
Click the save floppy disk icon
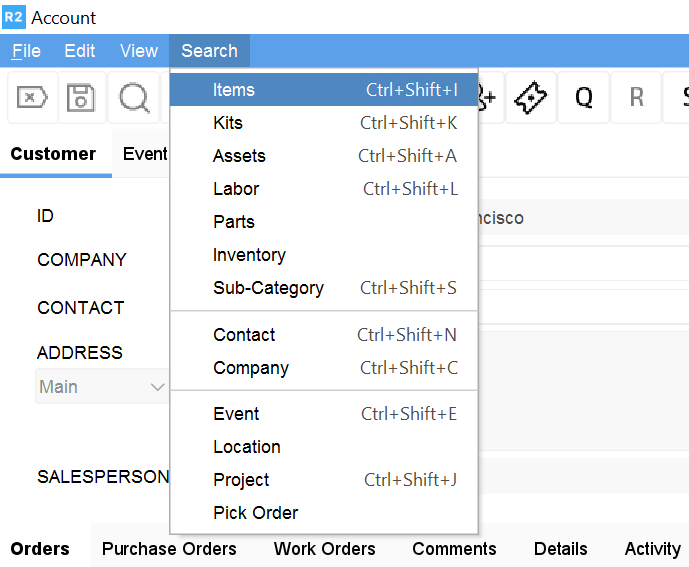coord(81,97)
